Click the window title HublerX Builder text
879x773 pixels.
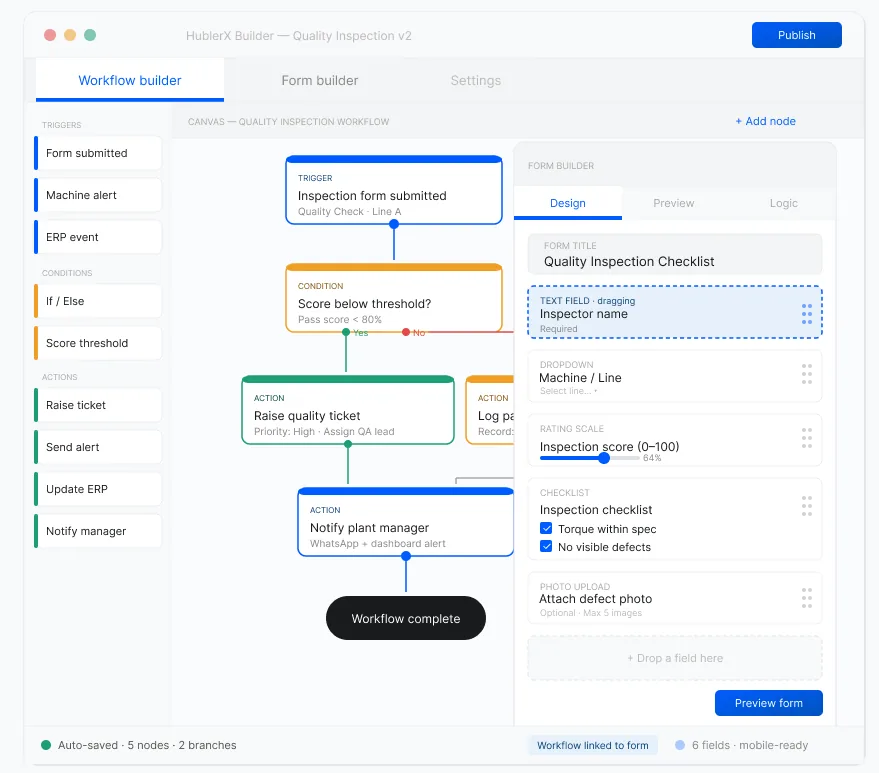click(x=299, y=35)
